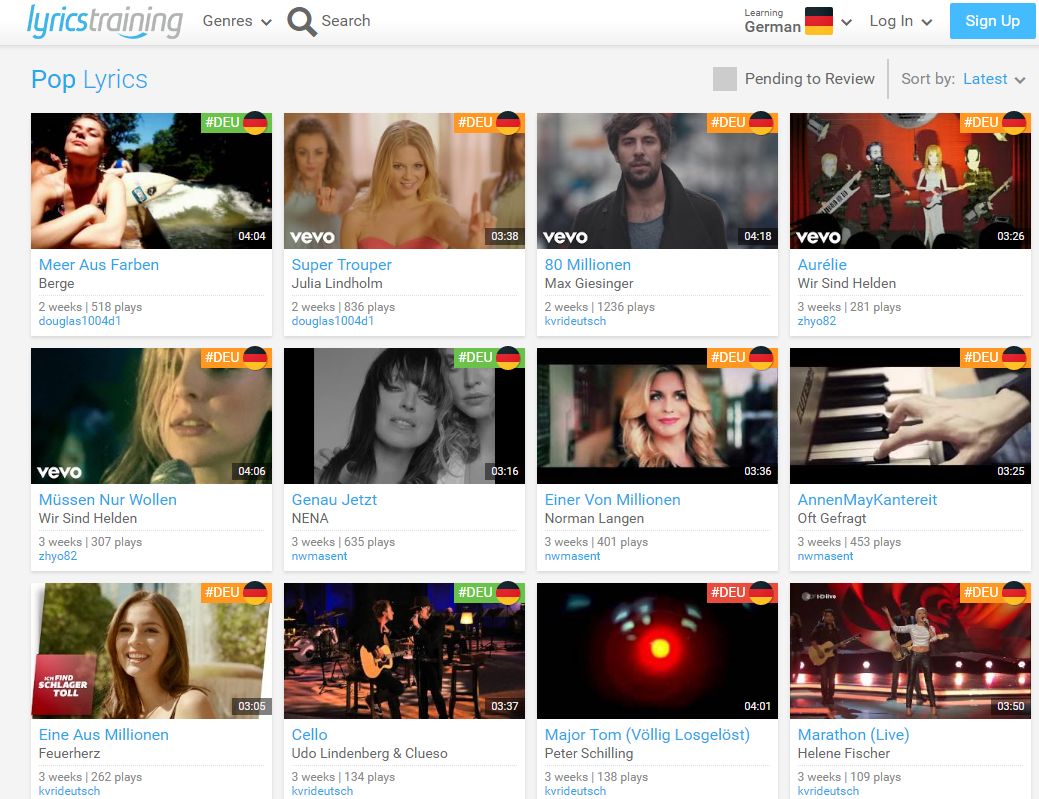
Task: Toggle the Pending to Review checkbox
Action: point(725,79)
